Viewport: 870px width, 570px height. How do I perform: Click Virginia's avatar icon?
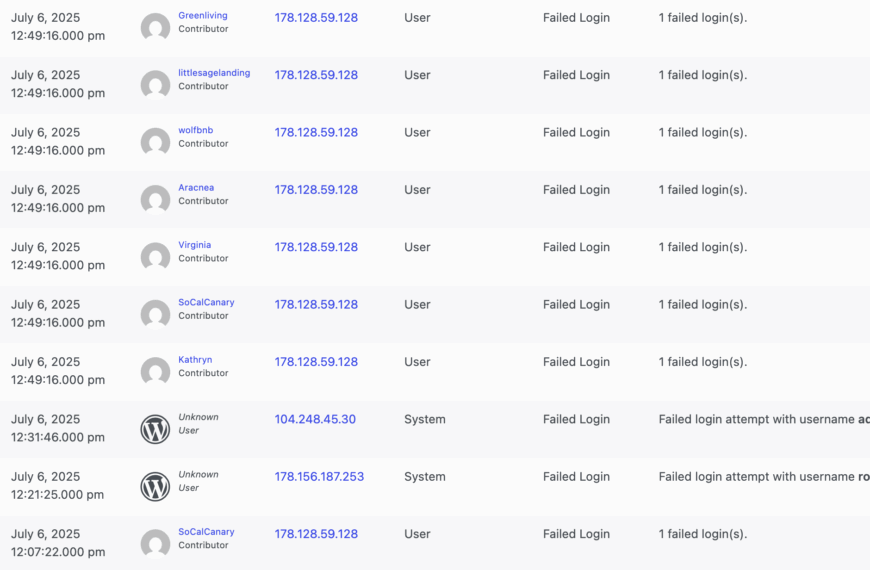point(155,256)
